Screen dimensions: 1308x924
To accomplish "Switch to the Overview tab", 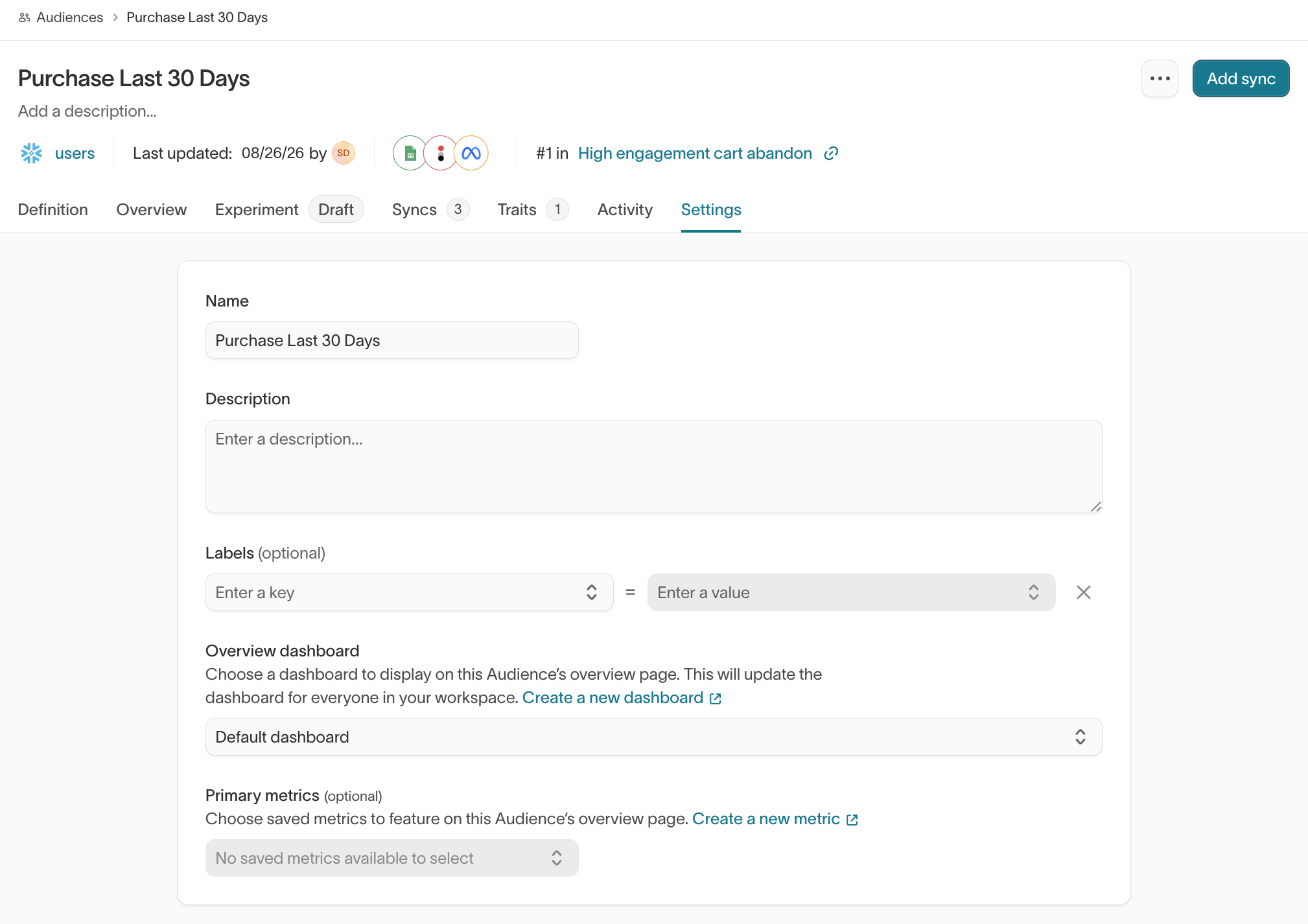I will tap(152, 209).
